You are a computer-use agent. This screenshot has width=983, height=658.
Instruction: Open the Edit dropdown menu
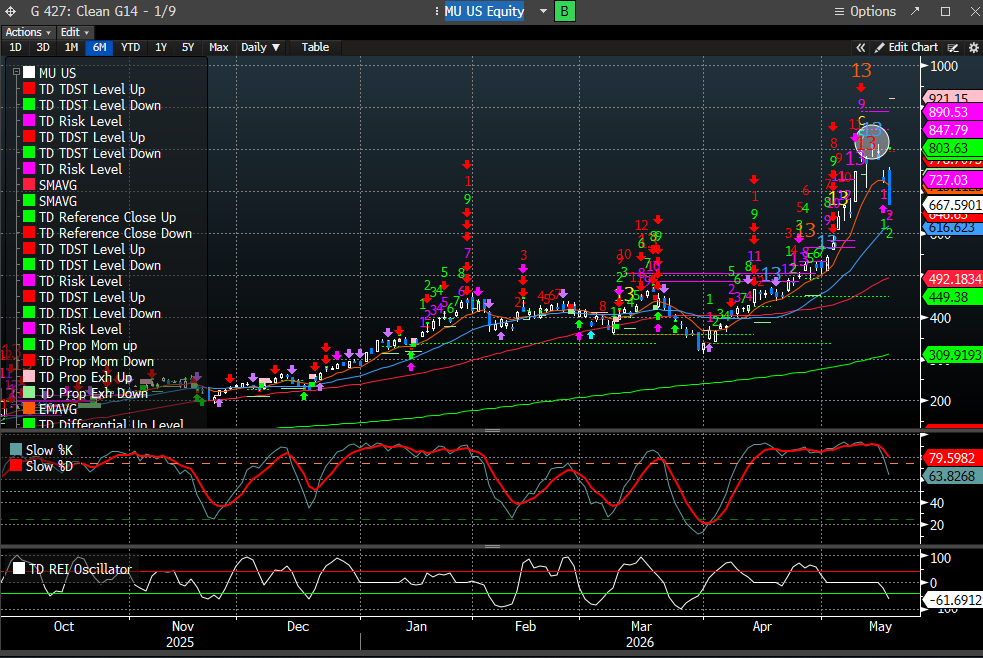click(75, 32)
